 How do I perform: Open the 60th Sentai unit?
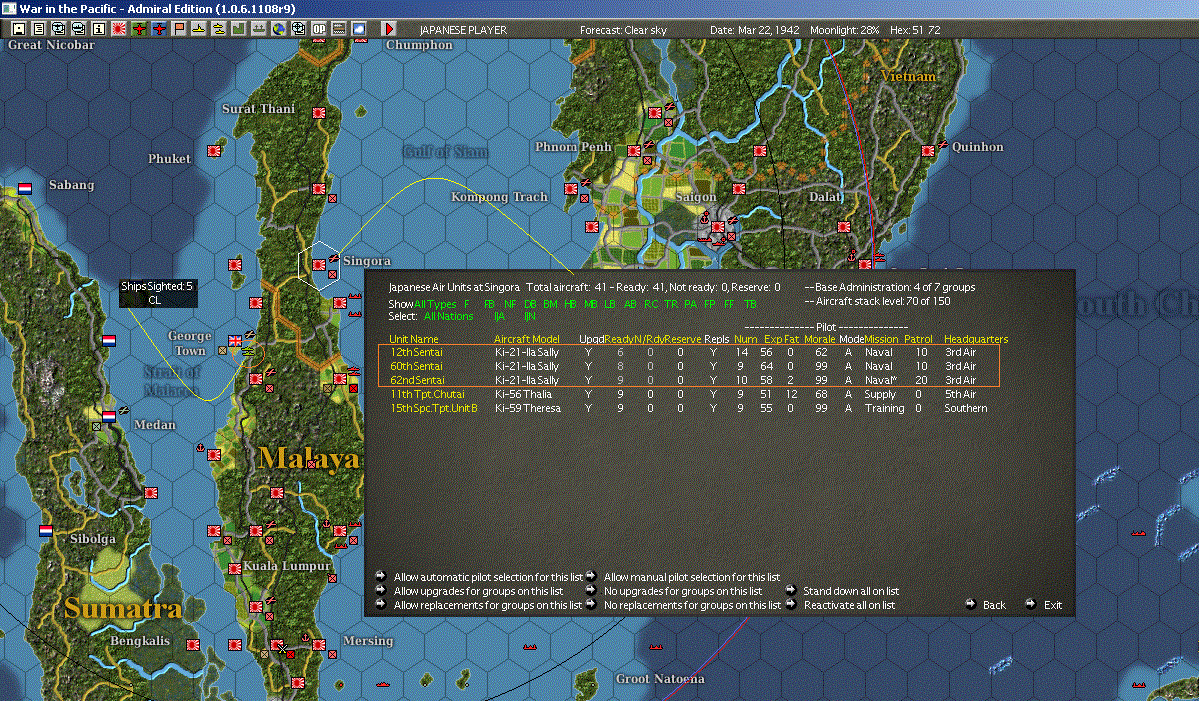coord(416,366)
